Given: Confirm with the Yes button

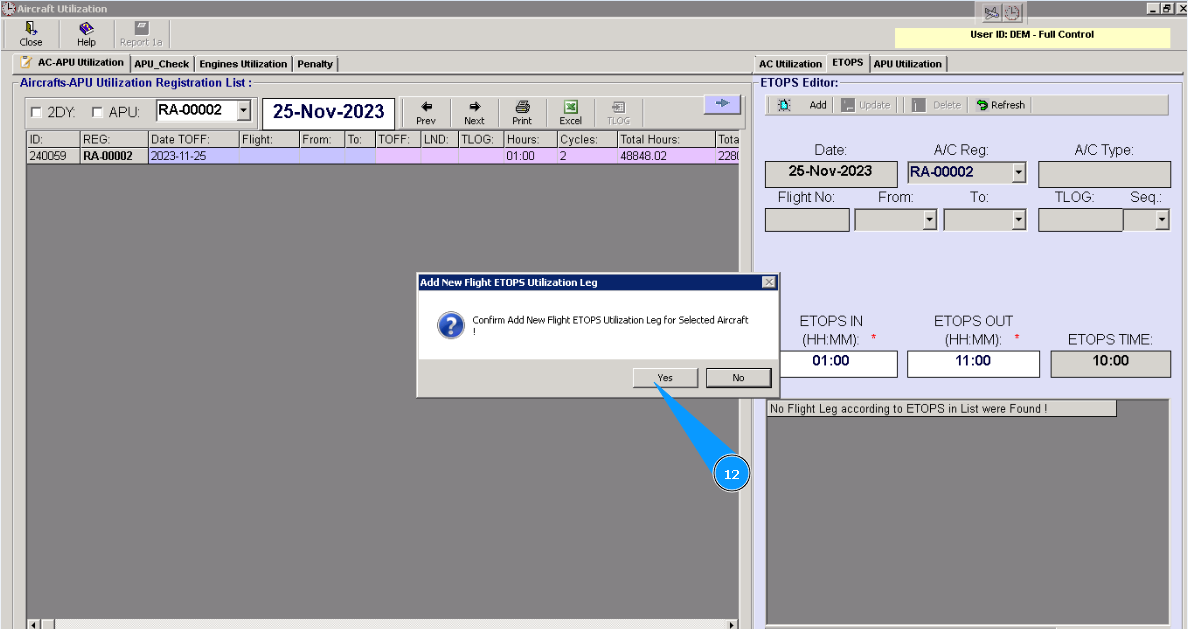Looking at the screenshot, I should point(665,378).
